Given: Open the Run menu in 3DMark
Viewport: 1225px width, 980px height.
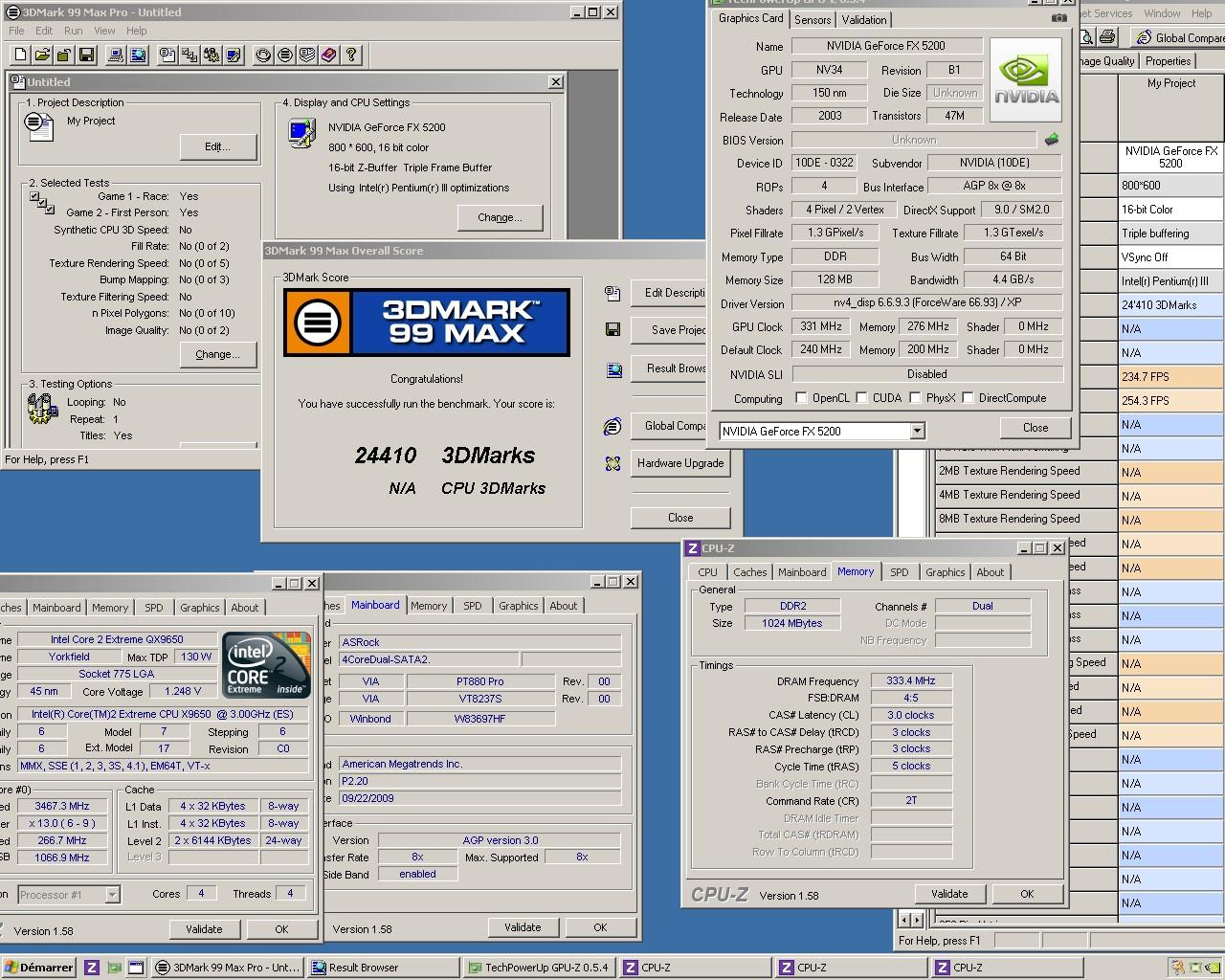Looking at the screenshot, I should tap(74, 31).
